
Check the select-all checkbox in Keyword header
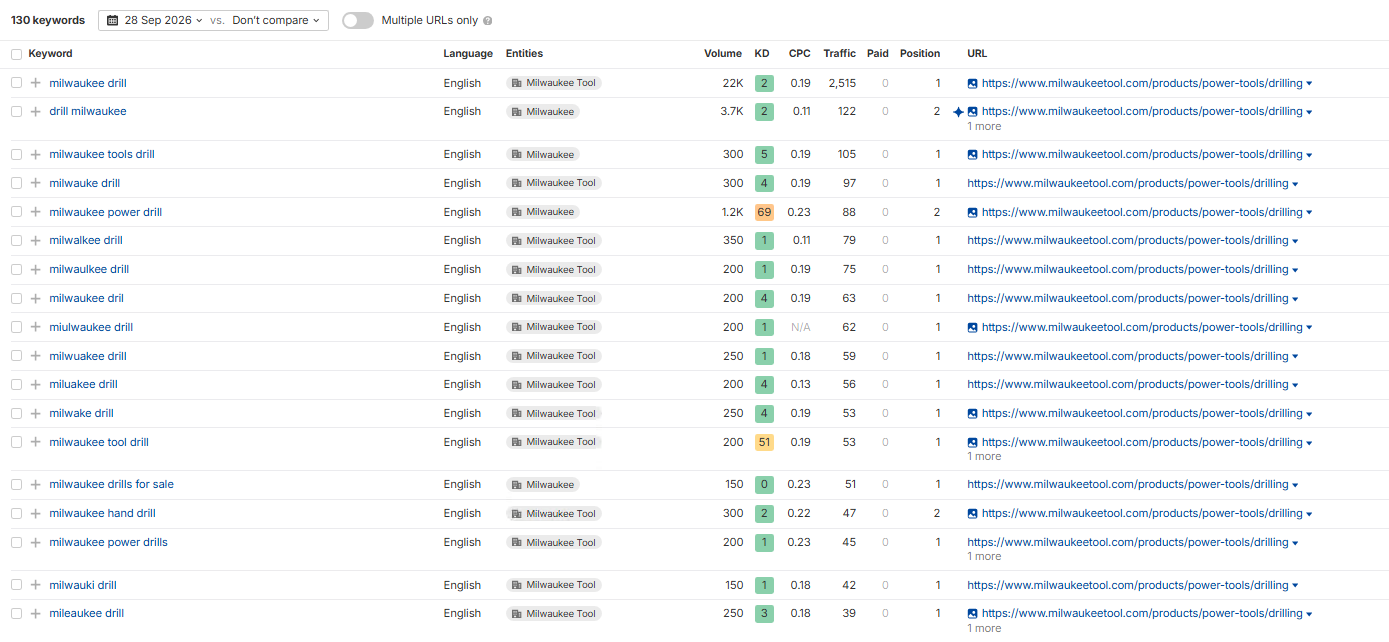pyautogui.click(x=16, y=54)
